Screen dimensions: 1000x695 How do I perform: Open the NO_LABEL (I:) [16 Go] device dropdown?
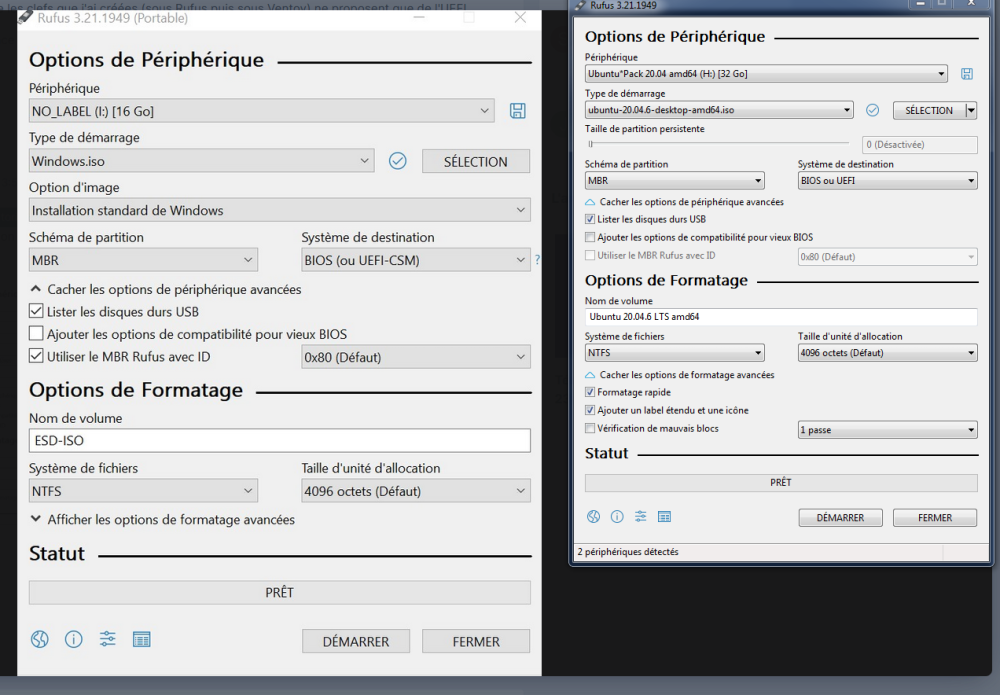261,111
